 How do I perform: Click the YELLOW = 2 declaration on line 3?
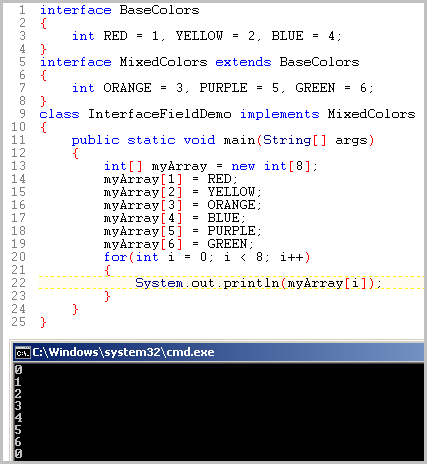215,36
